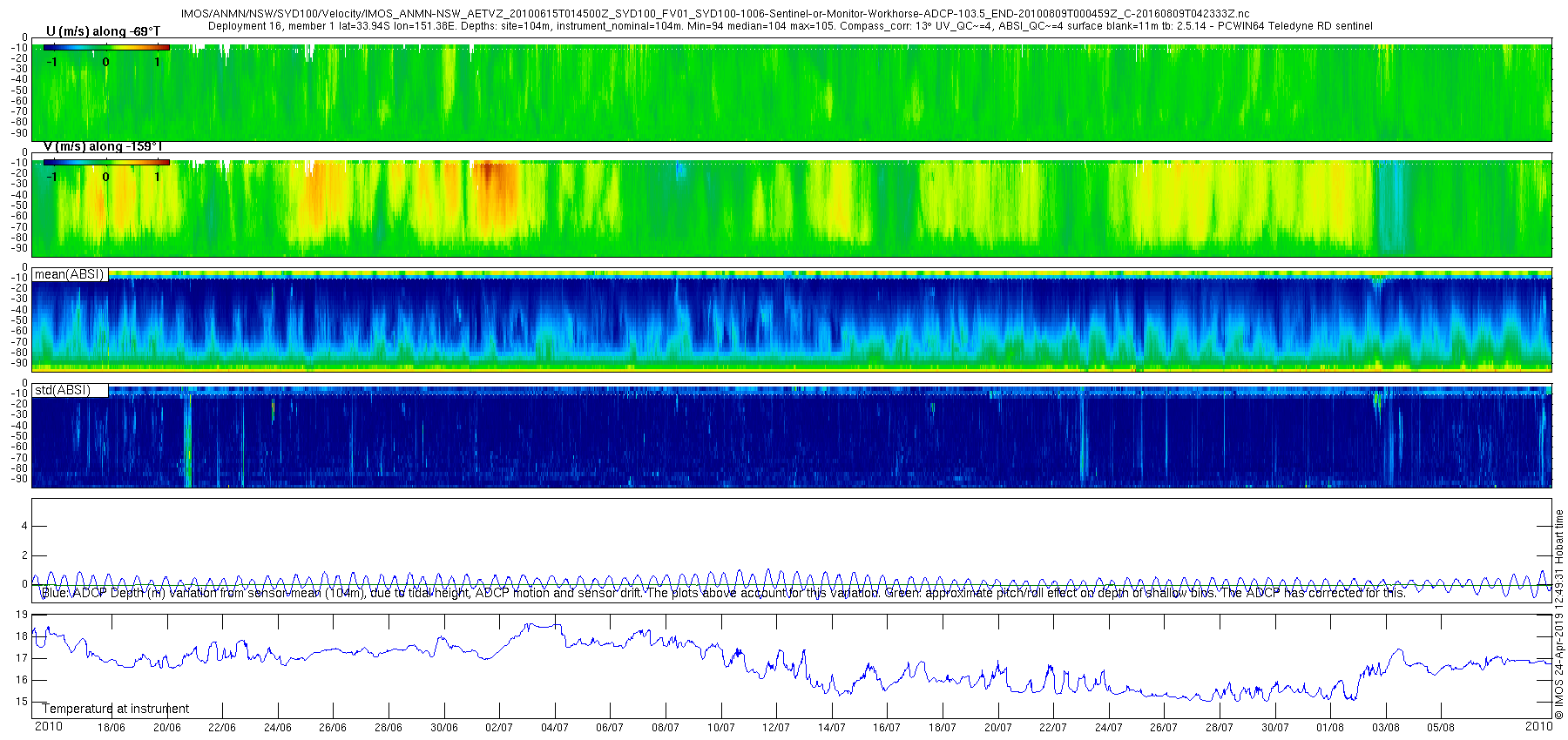Image resolution: width=1568 pixels, height=740 pixels.
Task: Click the V velocity colorbar legend
Action: click(106, 163)
